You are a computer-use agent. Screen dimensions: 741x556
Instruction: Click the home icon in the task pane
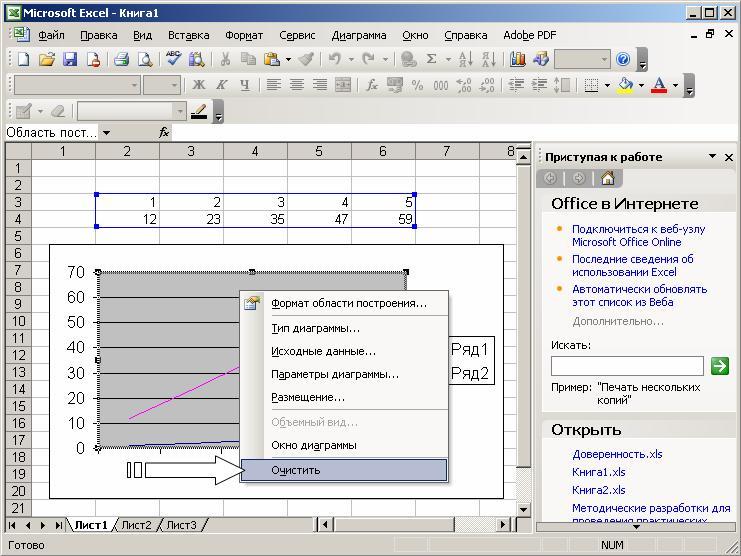pos(607,178)
